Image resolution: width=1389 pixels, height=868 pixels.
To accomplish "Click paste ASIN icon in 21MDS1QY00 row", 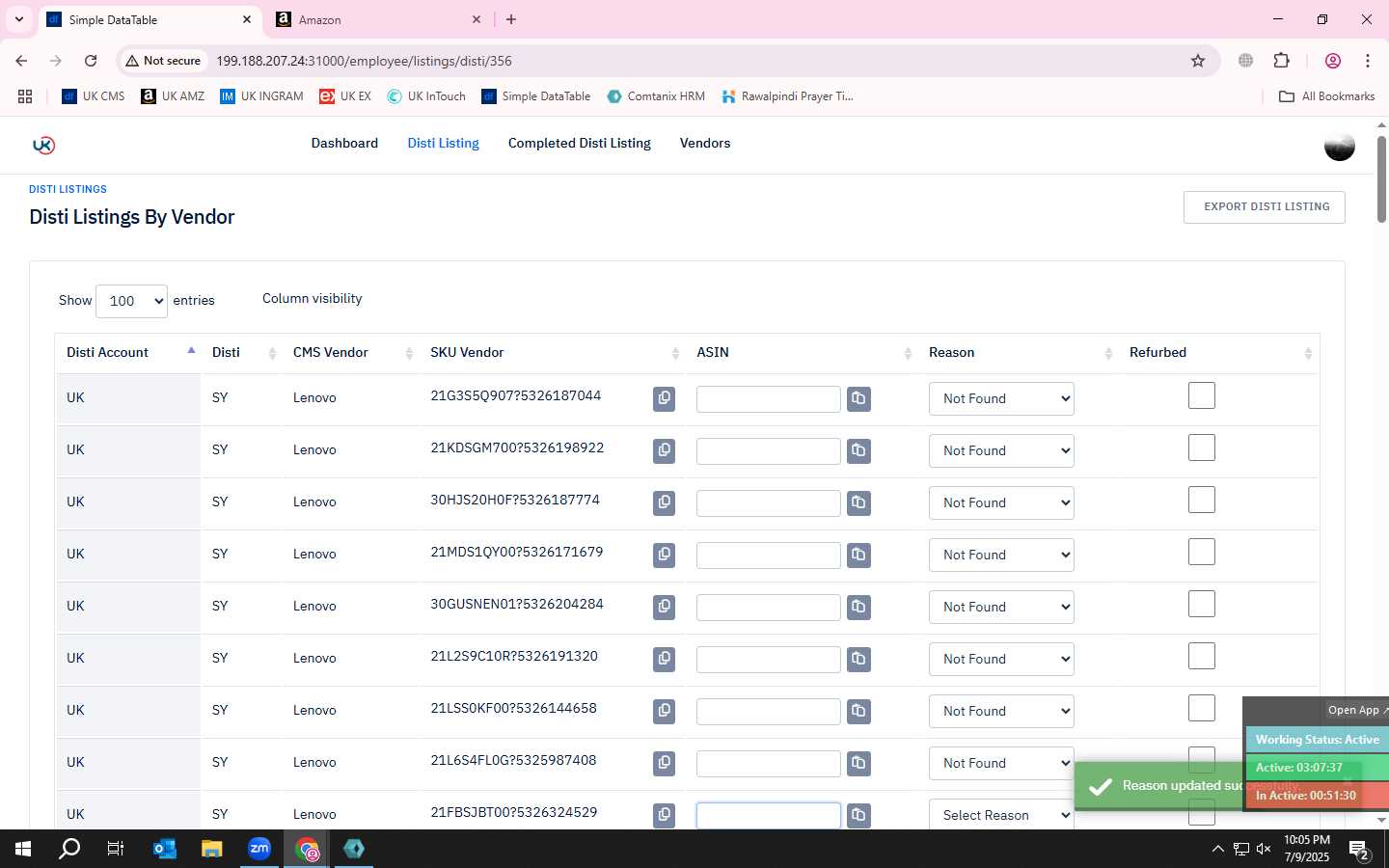I will coord(858,555).
